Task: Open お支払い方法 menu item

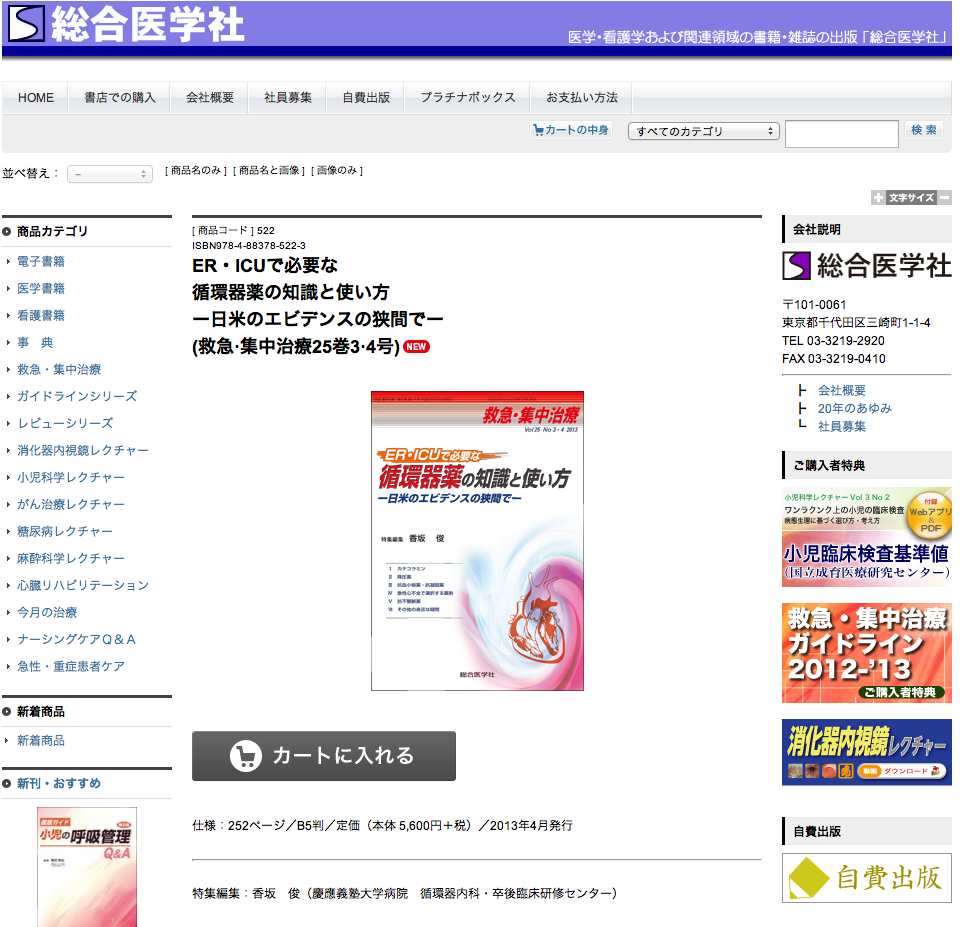Action: pos(582,98)
